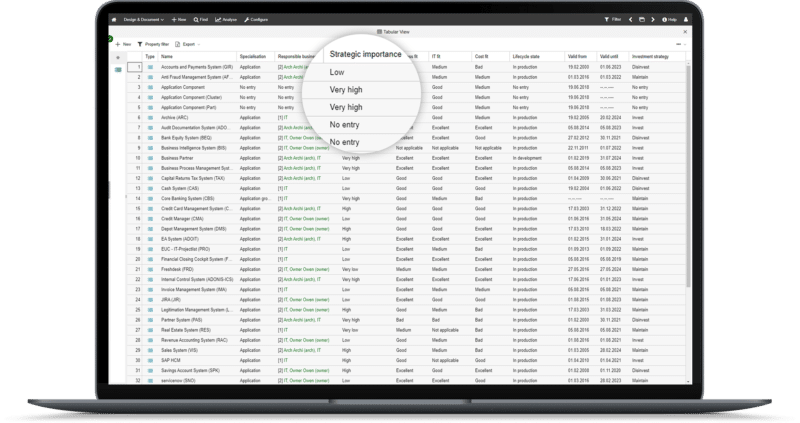Open the user profile icon
Screen dimensions: 800x423
pyautogui.click(x=686, y=19)
